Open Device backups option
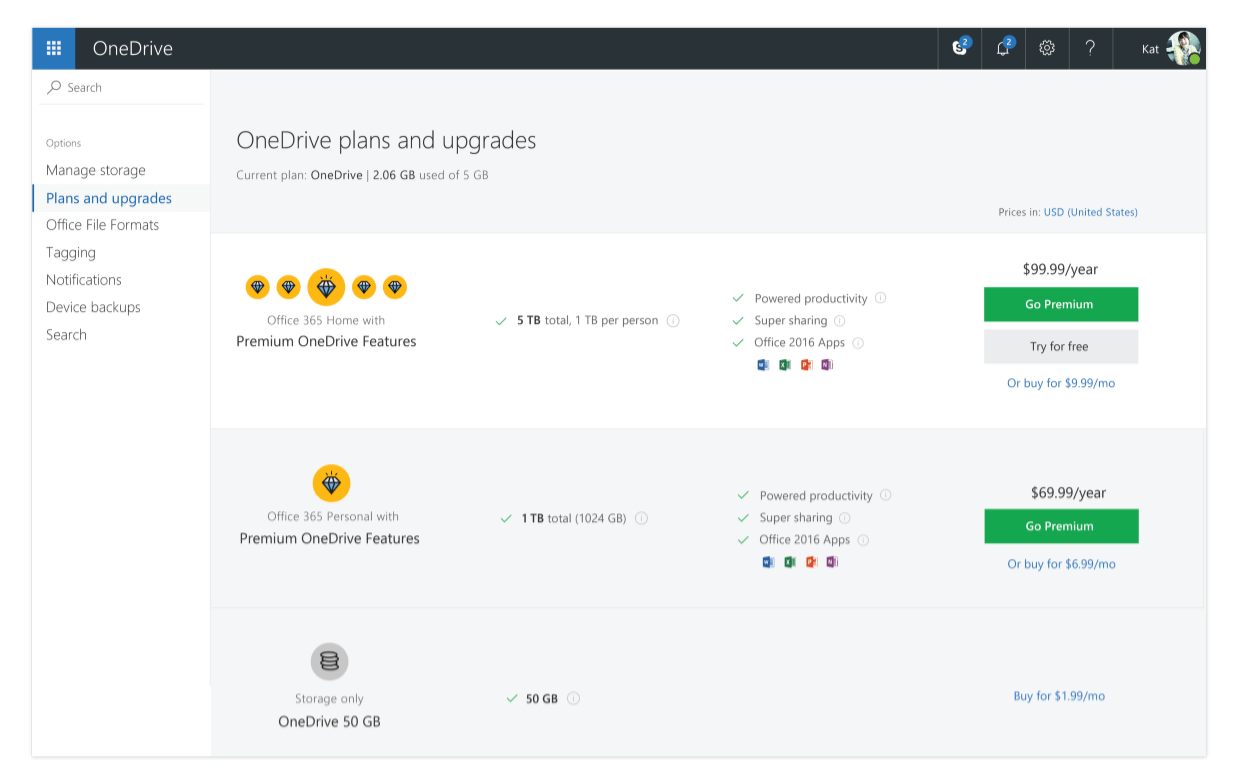Image resolution: width=1237 pixels, height=783 pixels. [x=93, y=307]
